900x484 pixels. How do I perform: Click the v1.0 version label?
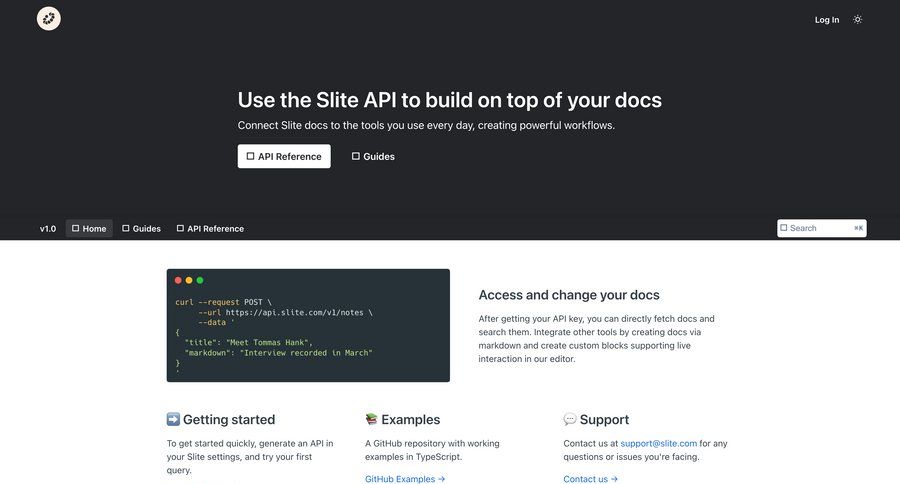[x=48, y=228]
